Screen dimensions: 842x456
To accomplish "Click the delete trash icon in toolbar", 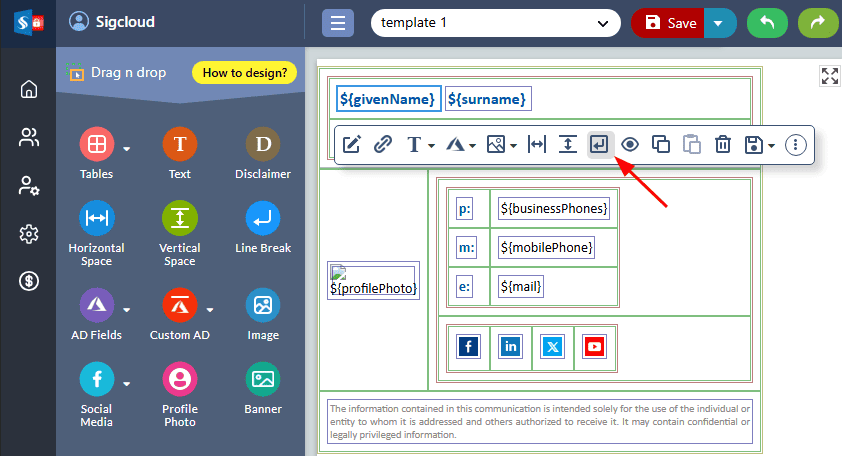I will click(723, 144).
